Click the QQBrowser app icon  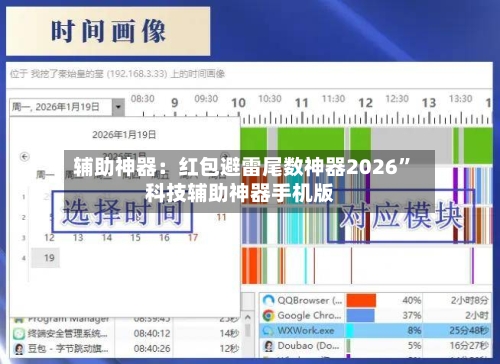coord(268,300)
